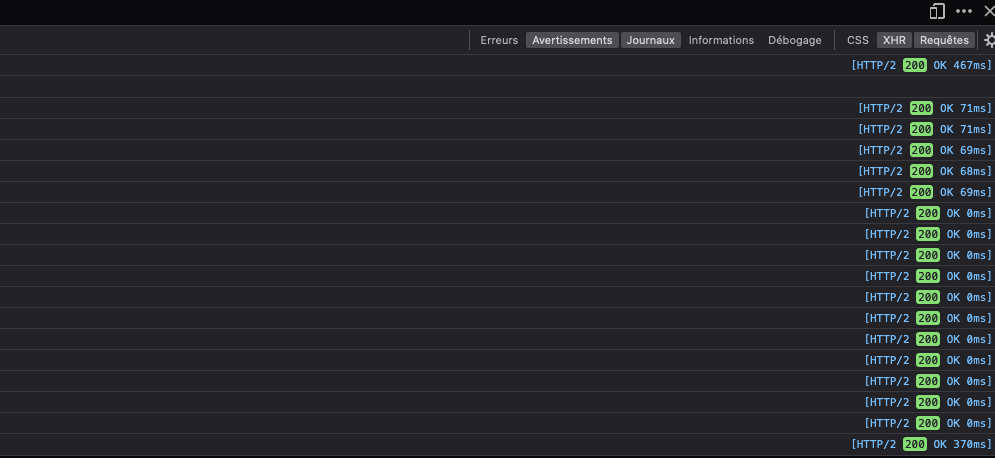Open the three-dots devtools options menu
Screen dimensions: 995x458
click(x=964, y=11)
